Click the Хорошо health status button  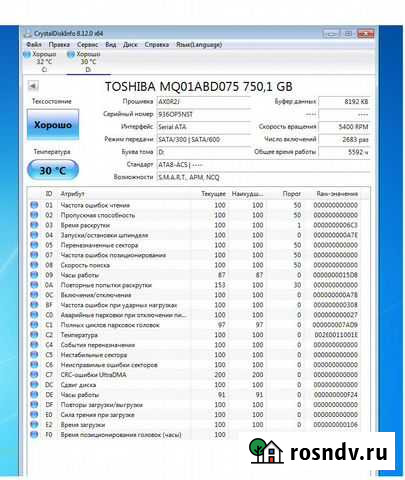coord(53,125)
